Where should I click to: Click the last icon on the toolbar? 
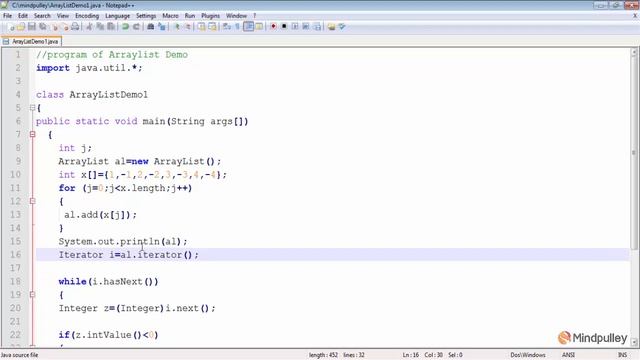(342, 27)
